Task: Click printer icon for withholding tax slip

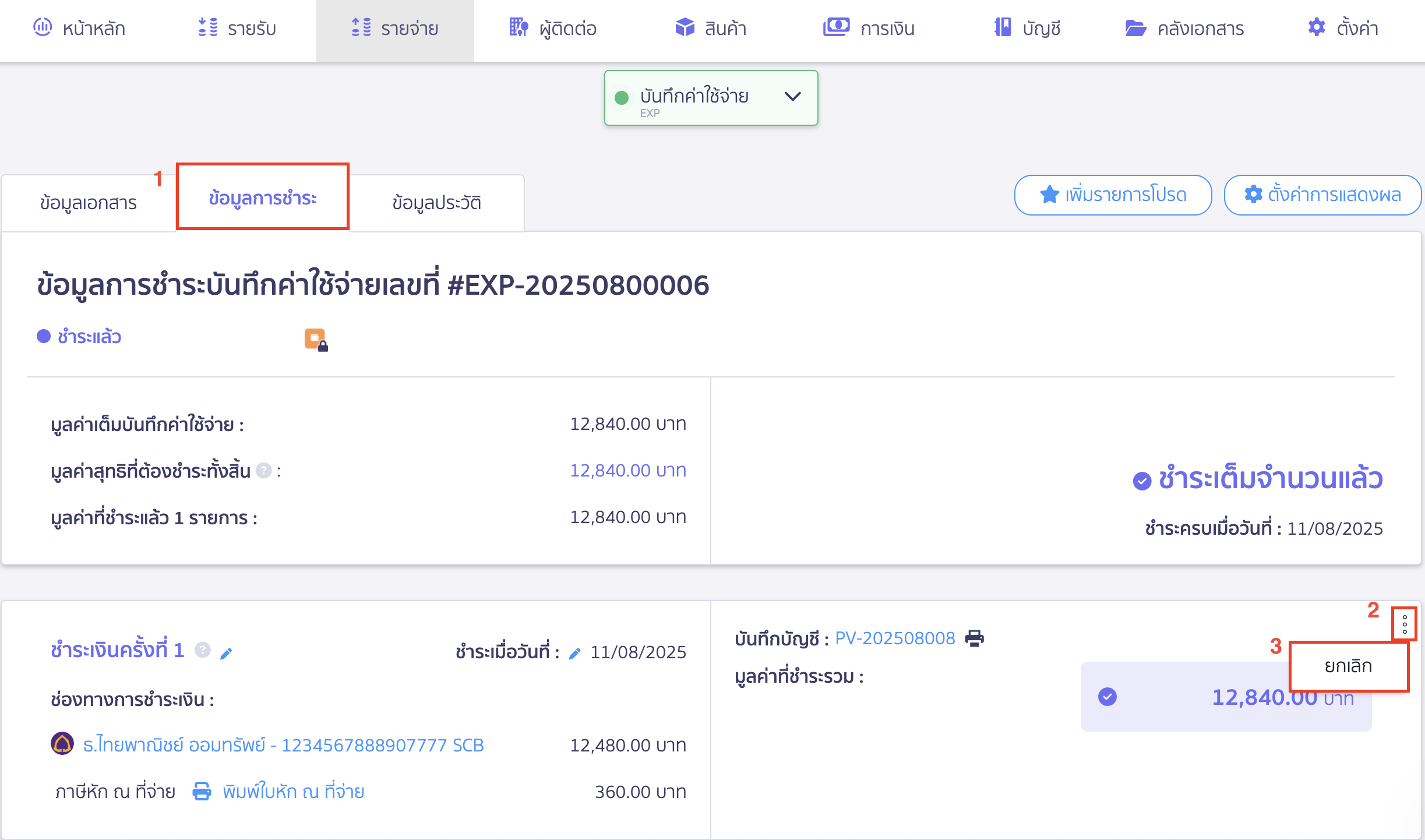Action: 202,791
